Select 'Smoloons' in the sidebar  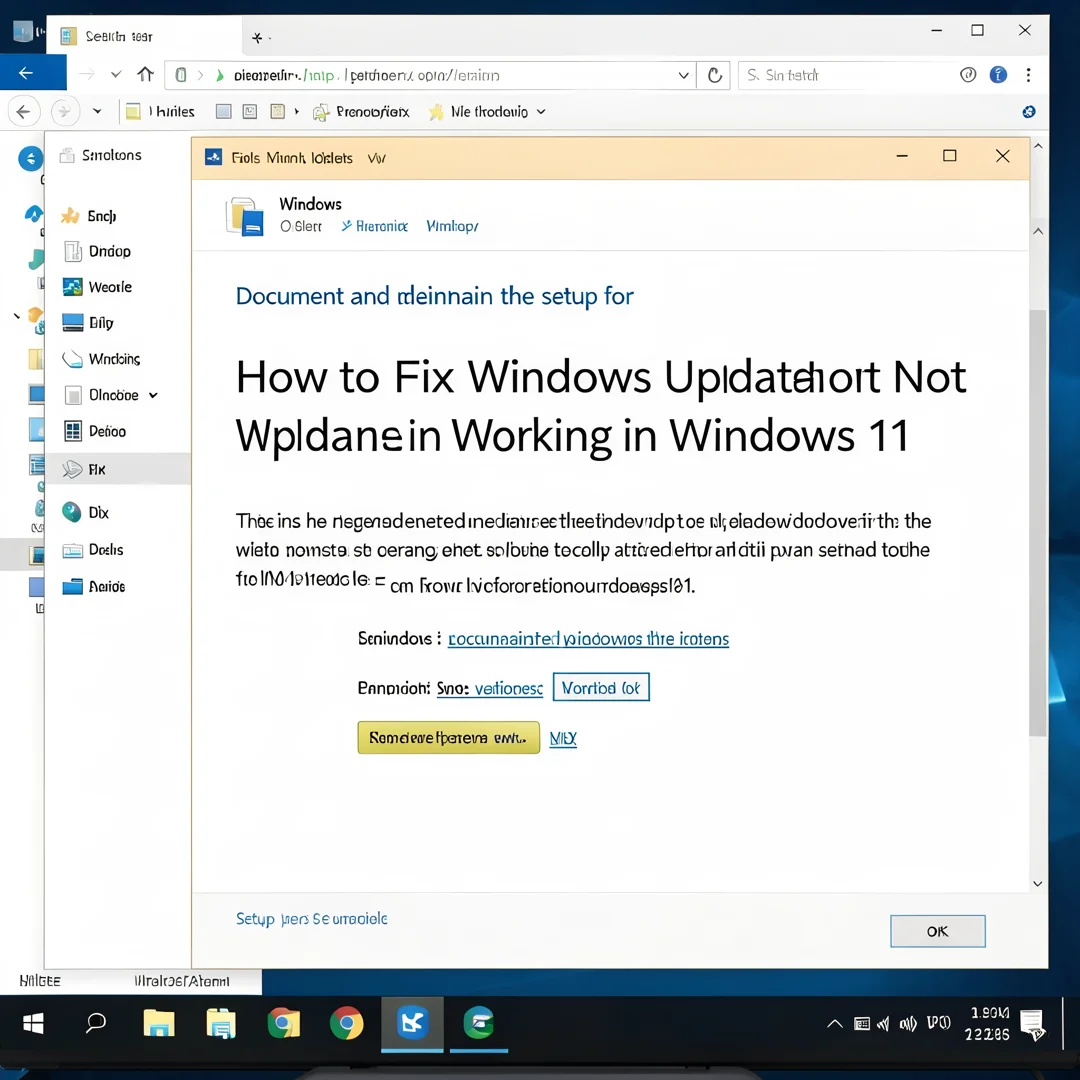(101, 156)
